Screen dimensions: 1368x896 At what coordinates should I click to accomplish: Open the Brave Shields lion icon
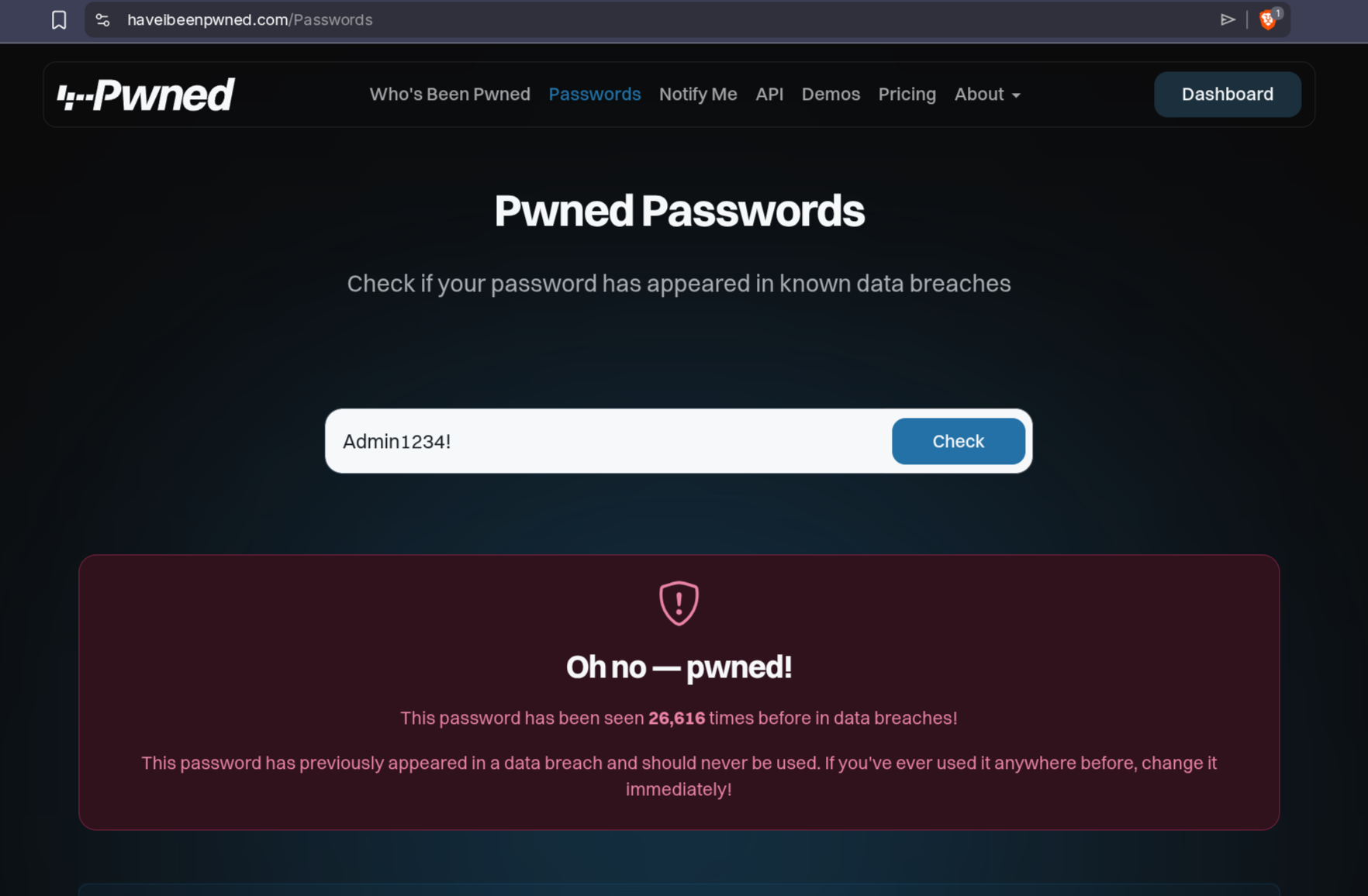pos(1267,20)
